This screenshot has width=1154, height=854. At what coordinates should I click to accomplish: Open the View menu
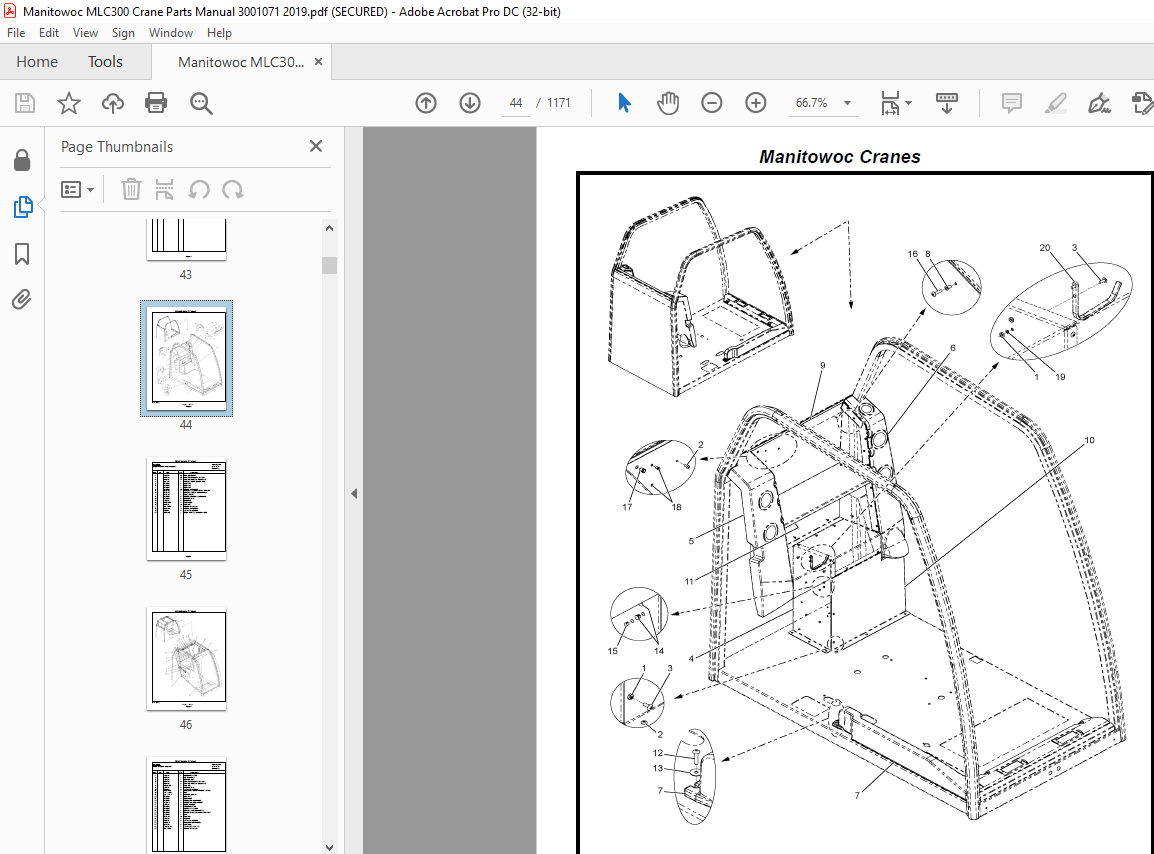[85, 33]
